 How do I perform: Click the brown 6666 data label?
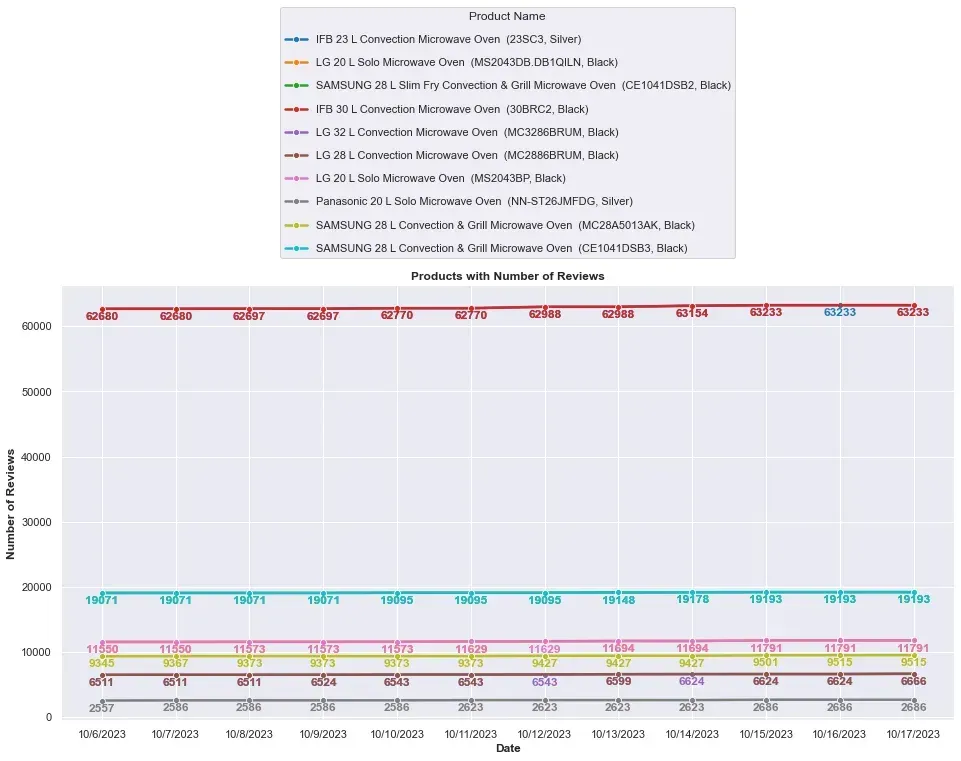coord(913,681)
